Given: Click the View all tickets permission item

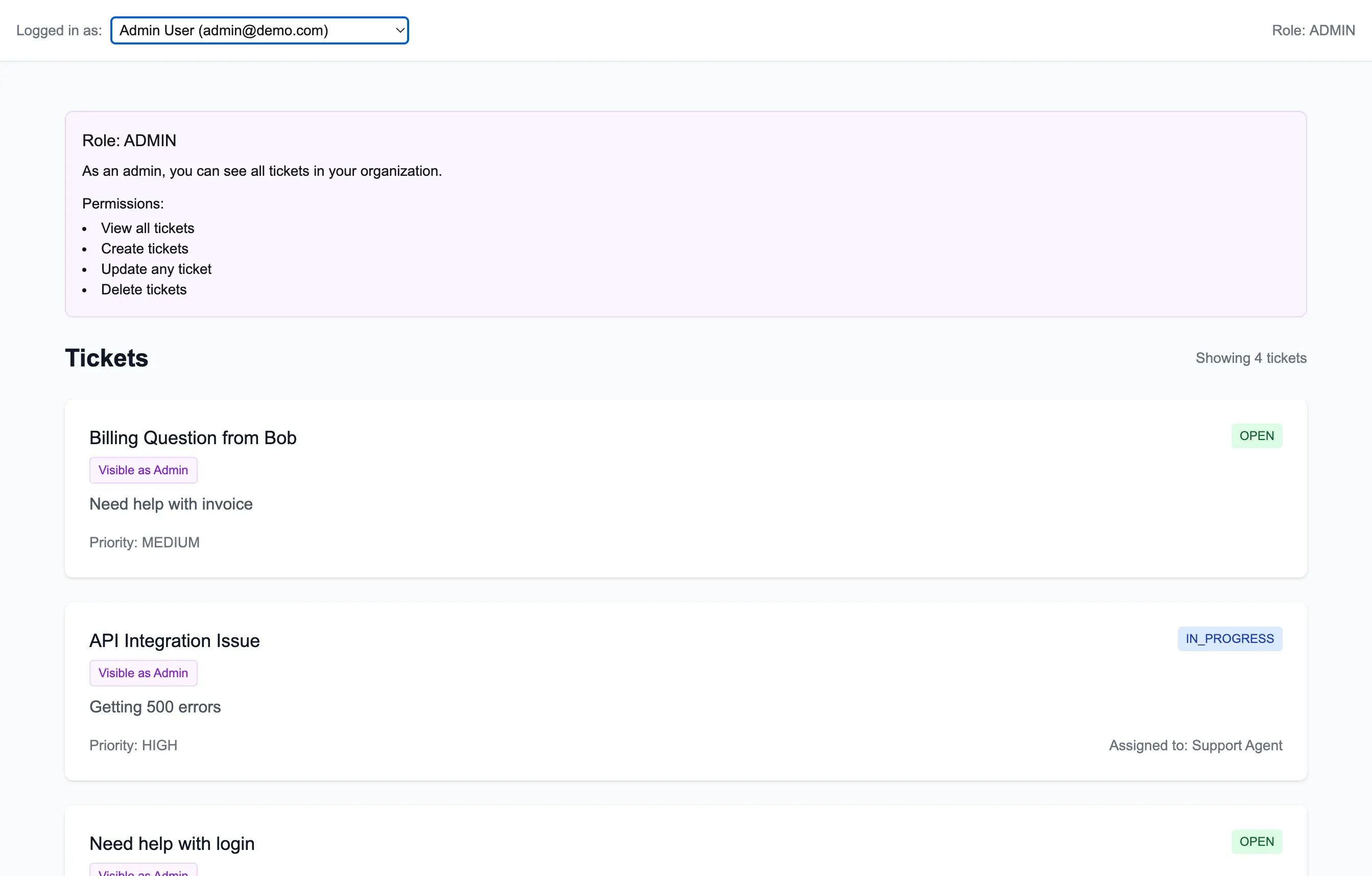Looking at the screenshot, I should click(x=148, y=228).
